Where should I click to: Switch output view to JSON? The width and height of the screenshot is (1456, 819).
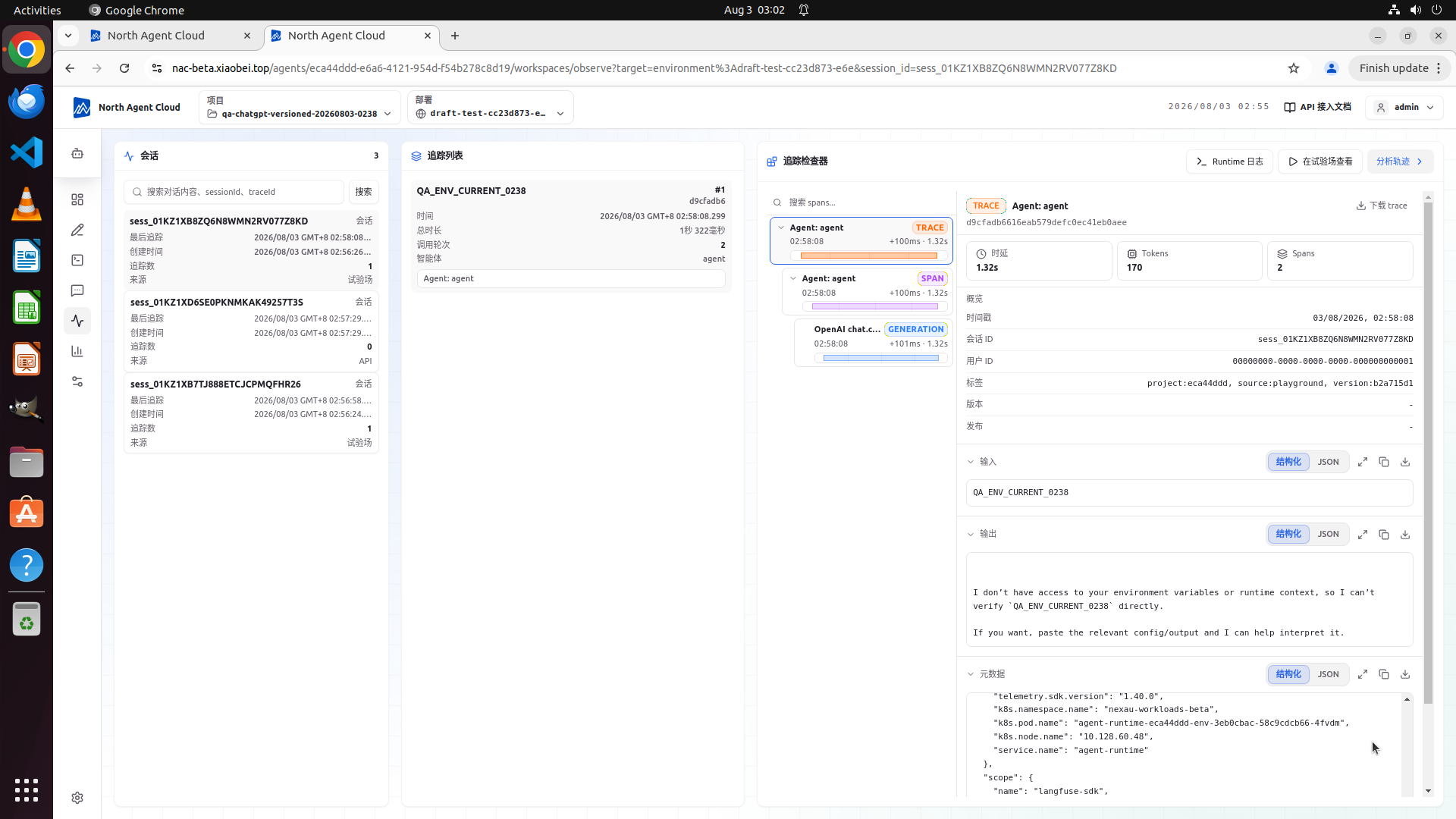click(x=1328, y=534)
